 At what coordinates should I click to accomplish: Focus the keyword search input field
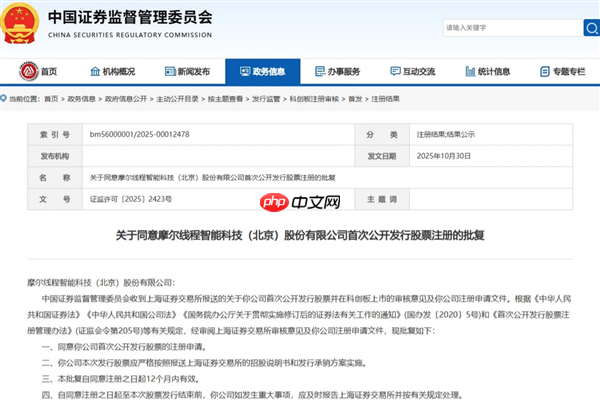[x=513, y=28]
